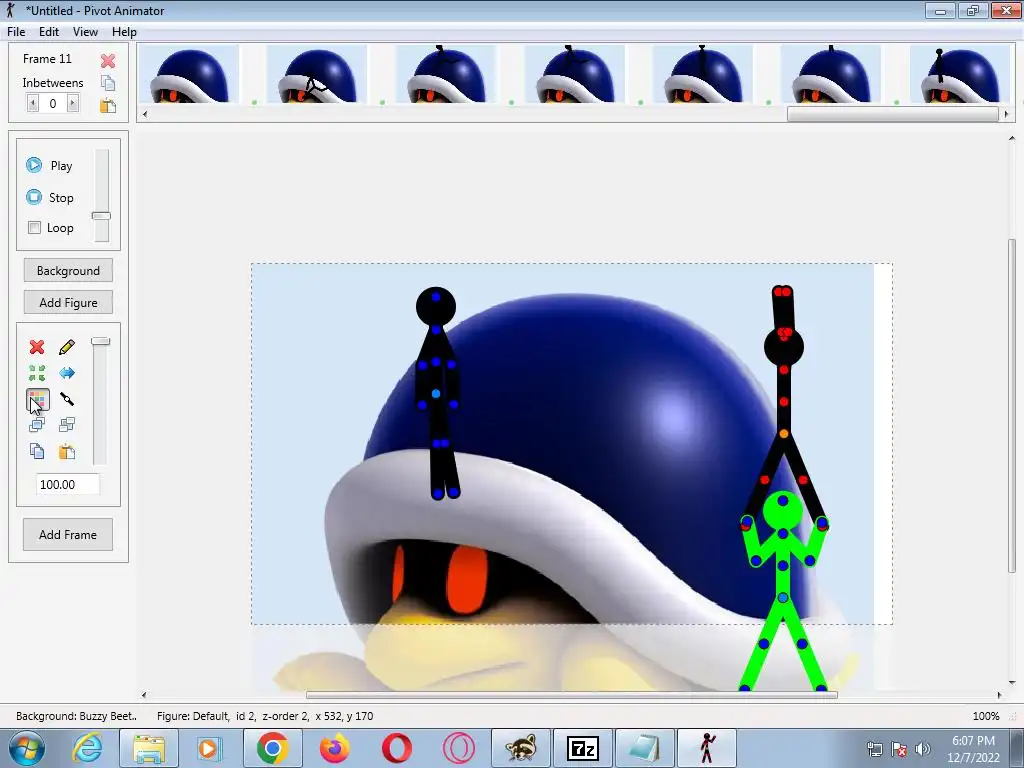The image size is (1024, 768).
Task: Launch Firefox from the taskbar
Action: pyautogui.click(x=335, y=748)
